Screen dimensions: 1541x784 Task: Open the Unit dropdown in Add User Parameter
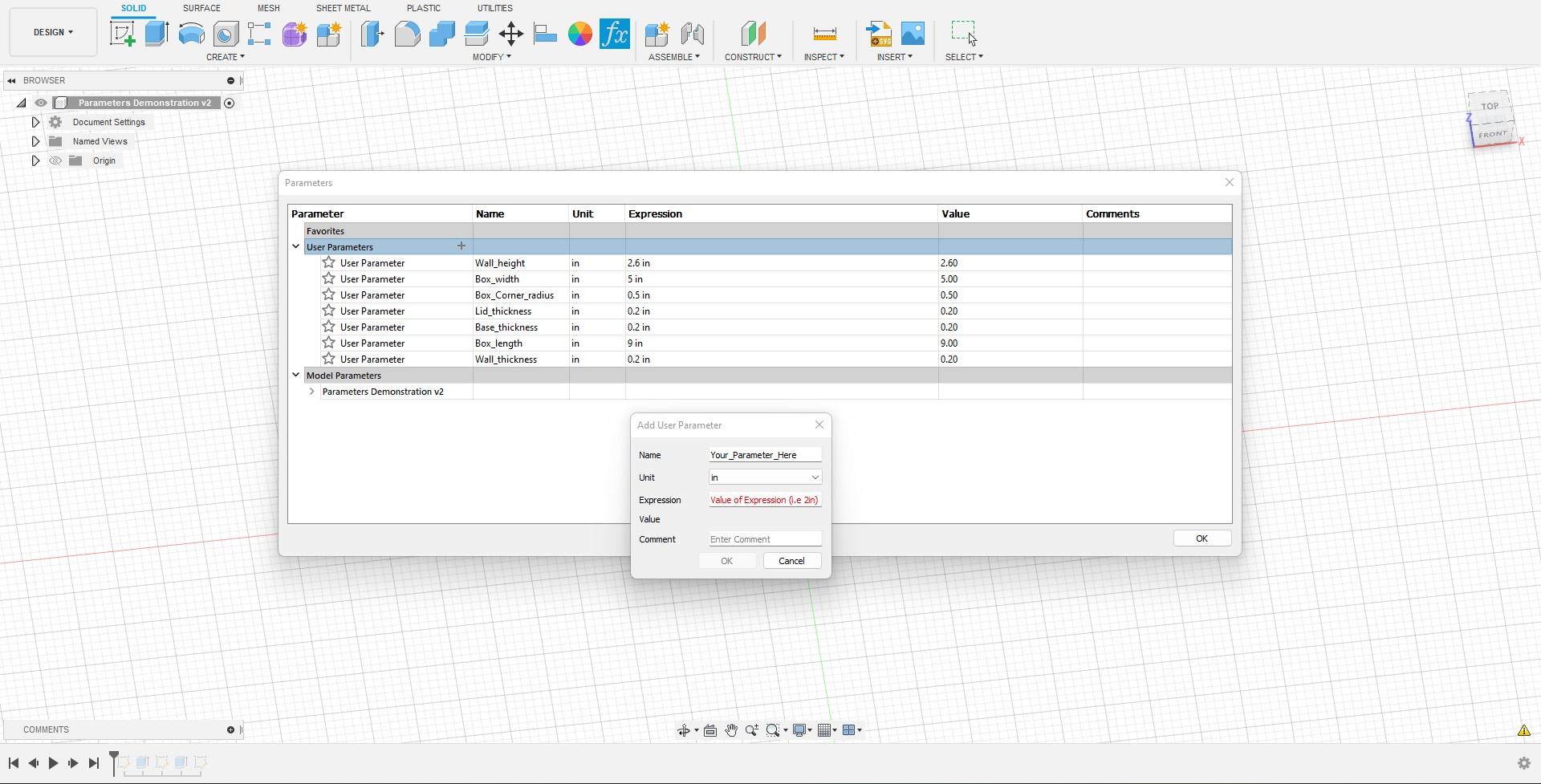click(815, 477)
